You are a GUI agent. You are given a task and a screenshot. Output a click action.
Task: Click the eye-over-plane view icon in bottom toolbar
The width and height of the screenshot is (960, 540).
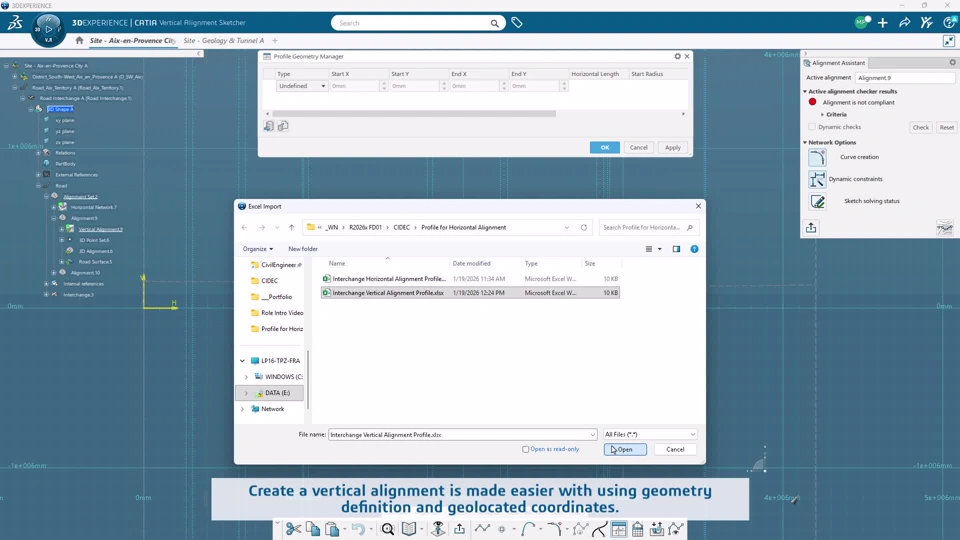(x=438, y=529)
